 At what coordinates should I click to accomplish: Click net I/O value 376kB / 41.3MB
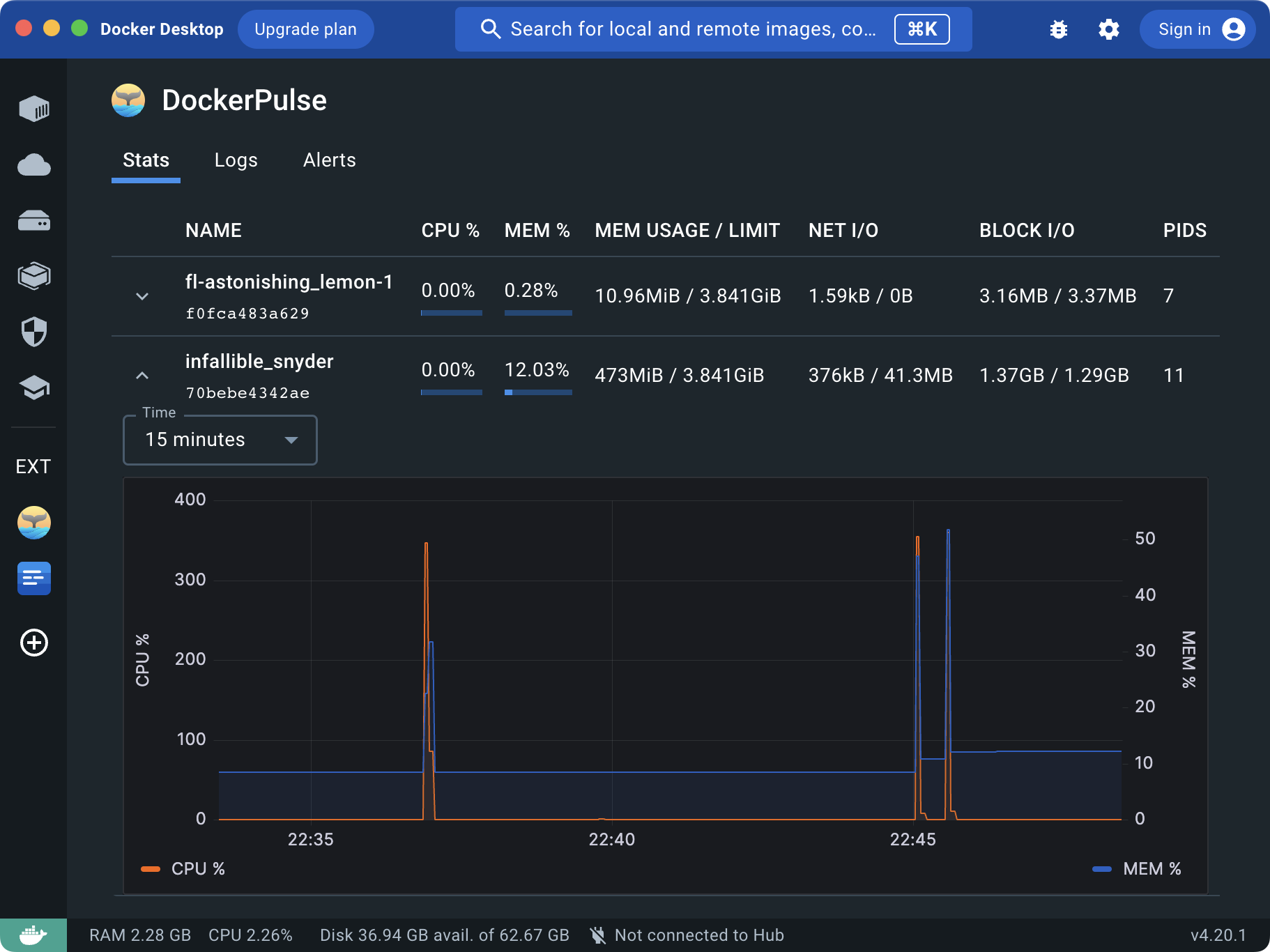tap(880, 376)
